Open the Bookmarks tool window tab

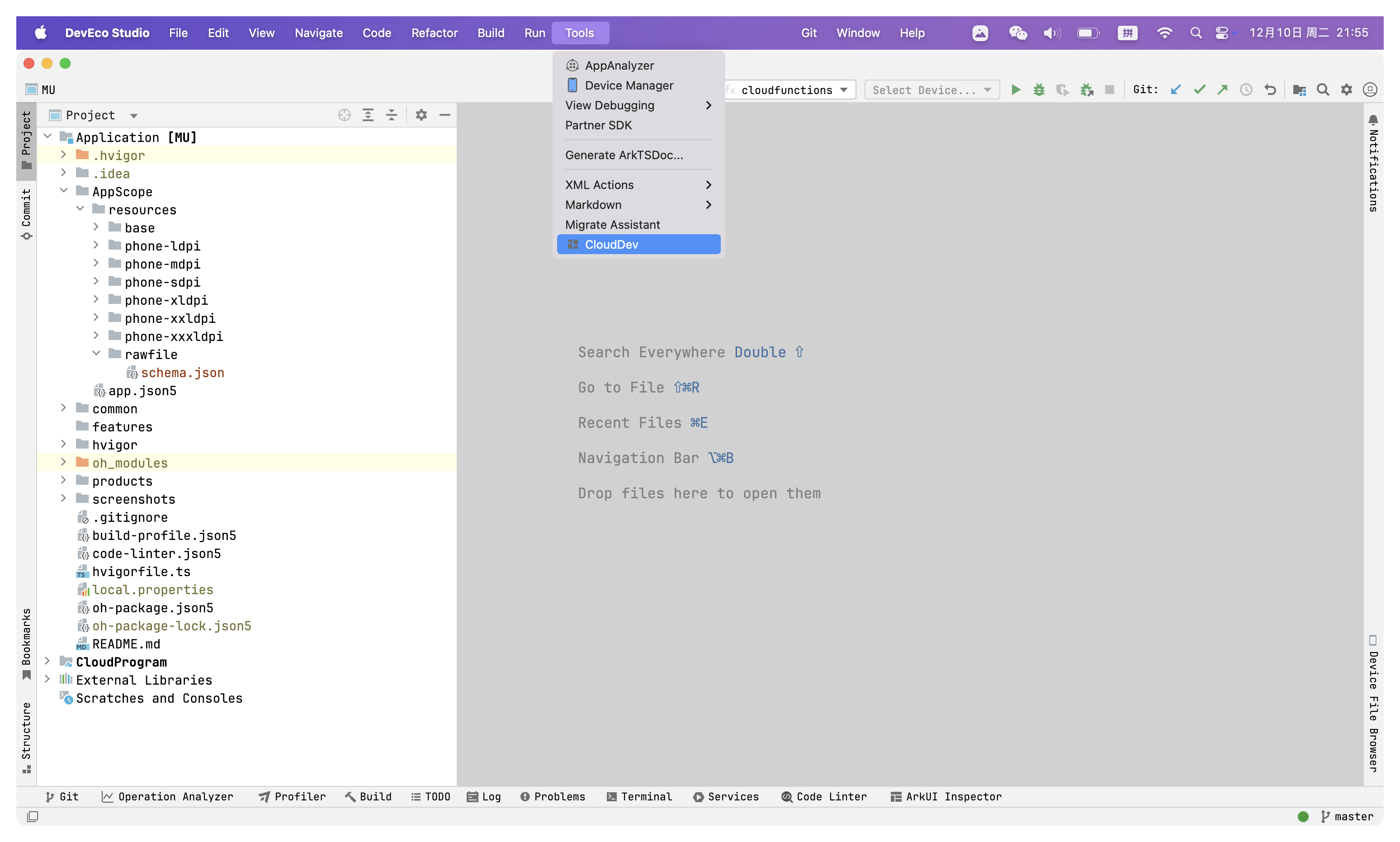coord(27,644)
